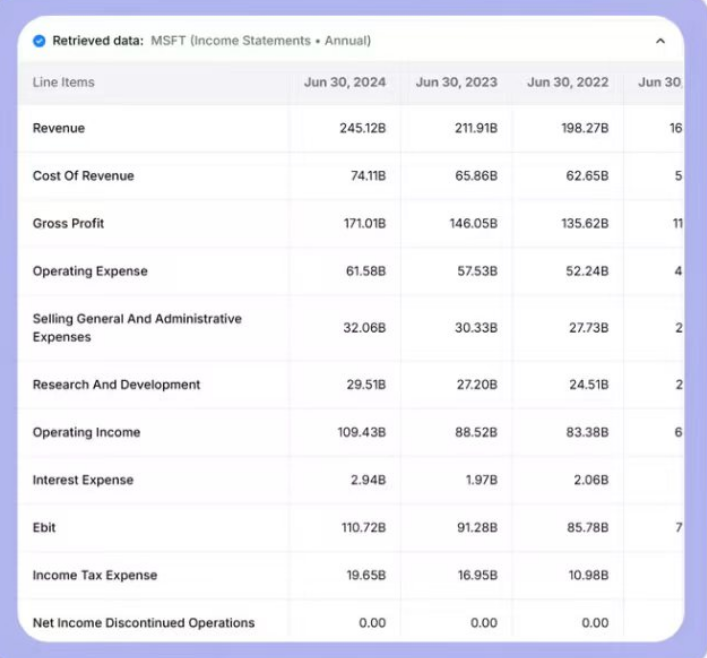This screenshot has width=707, height=658.
Task: Click Cost Of Revenue value 74.11B
Action: [x=368, y=176]
